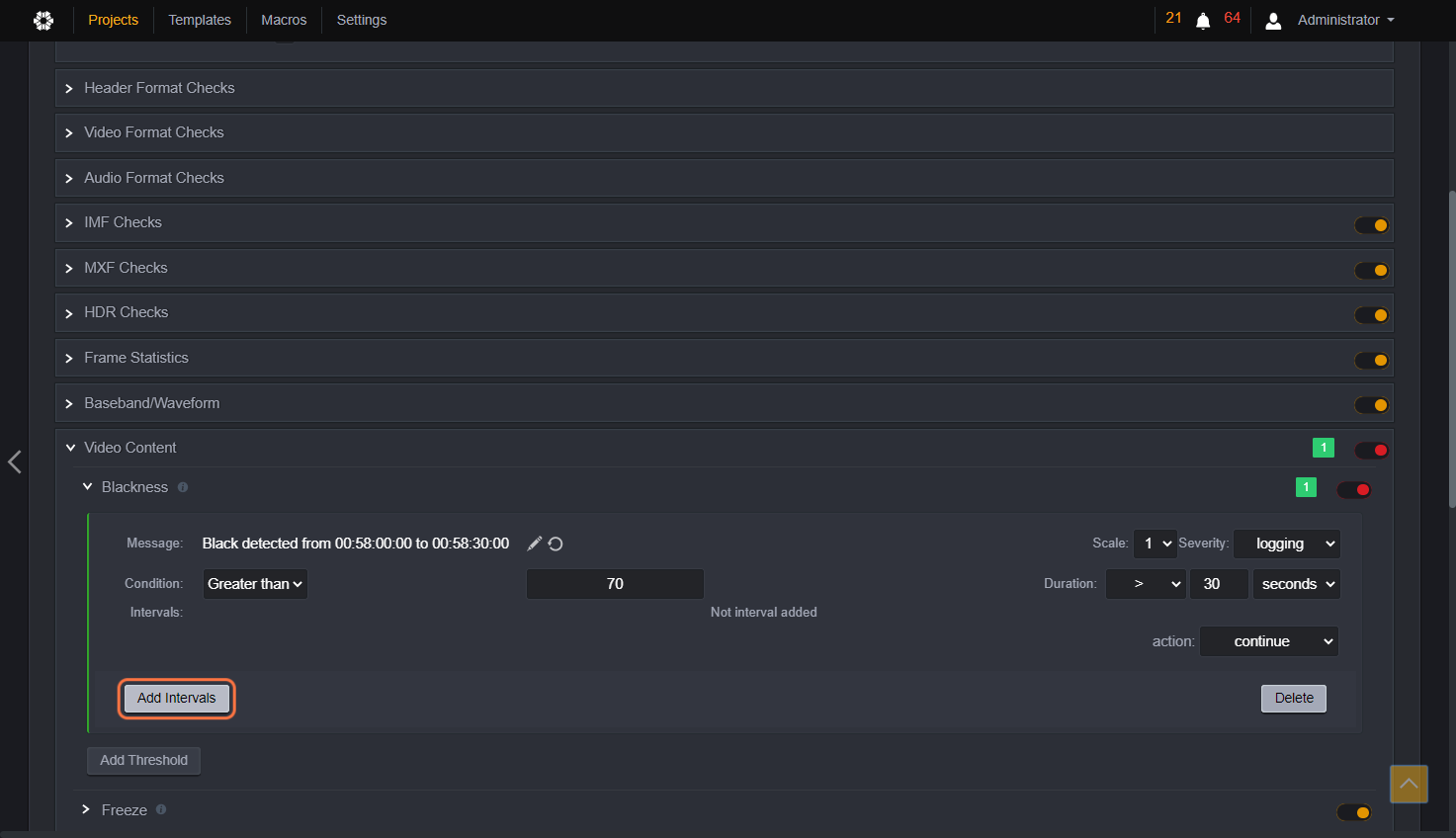Toggle HDR Checks switch
This screenshot has width=1456, height=838.
coord(1372,315)
